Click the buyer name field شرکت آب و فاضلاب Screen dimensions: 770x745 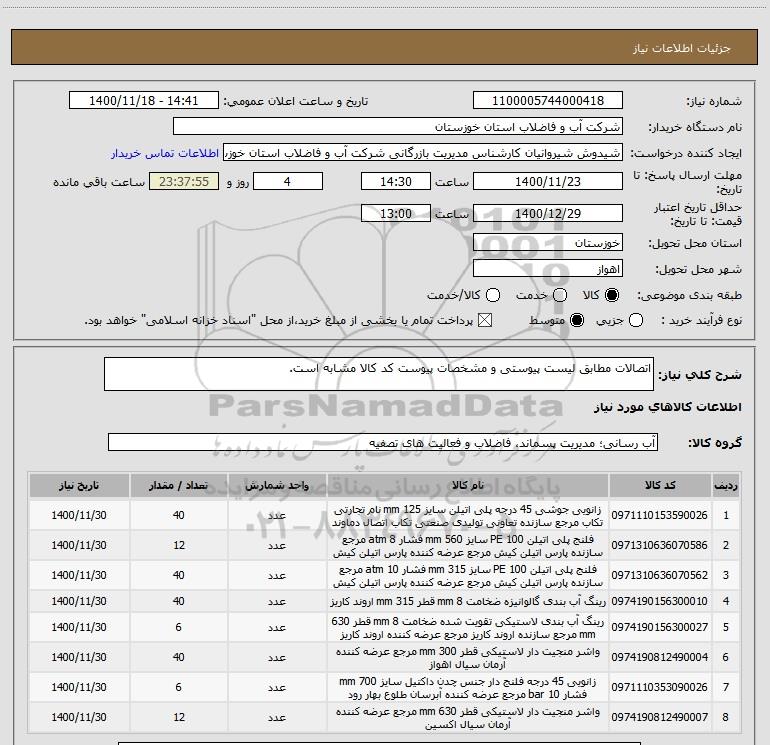point(398,126)
